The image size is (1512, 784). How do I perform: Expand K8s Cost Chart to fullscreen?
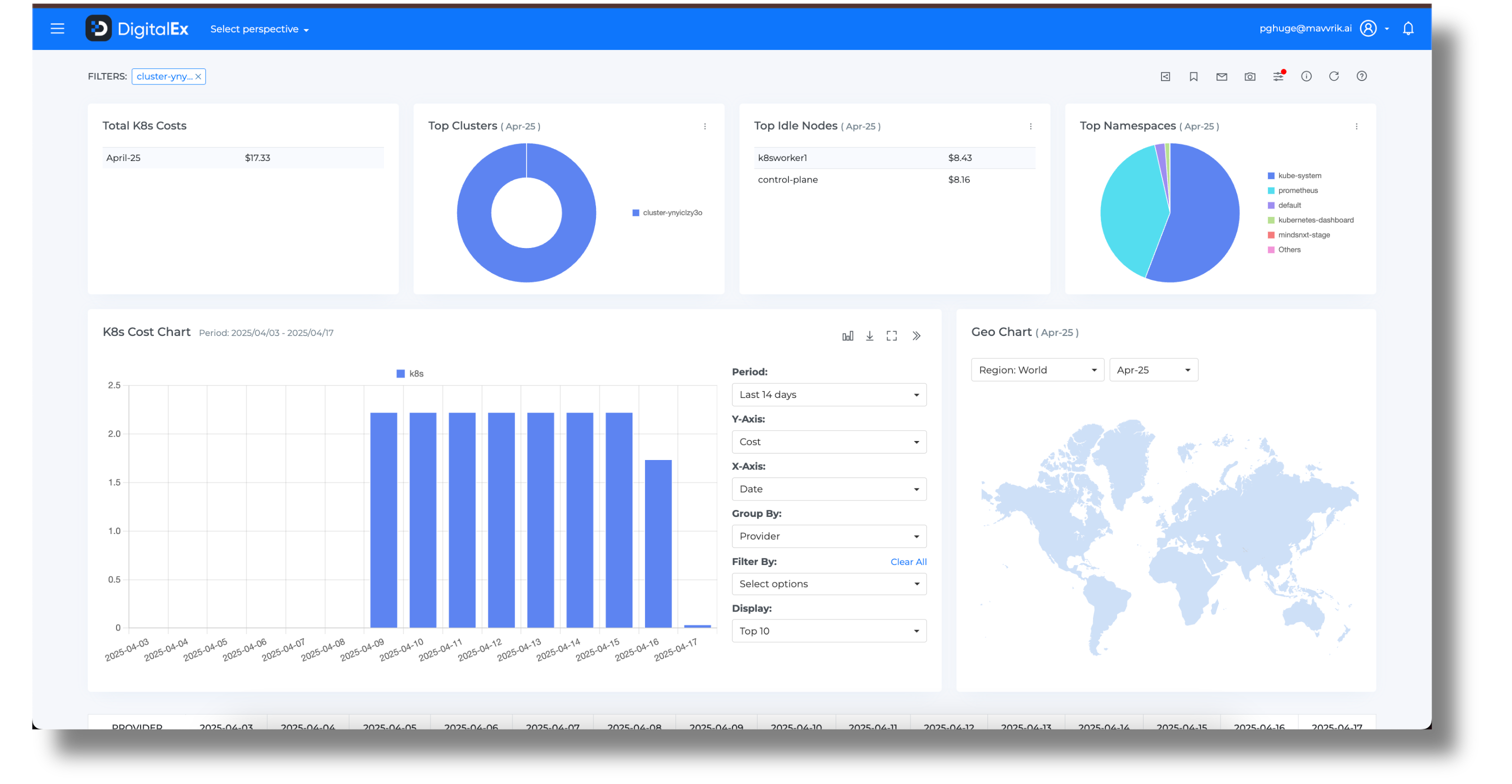pyautogui.click(x=891, y=335)
